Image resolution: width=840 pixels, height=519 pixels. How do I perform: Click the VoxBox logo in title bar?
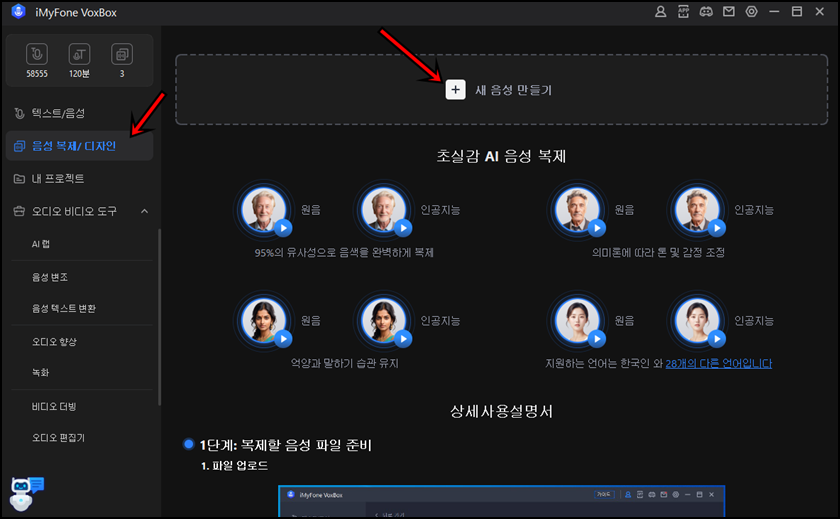coord(18,12)
